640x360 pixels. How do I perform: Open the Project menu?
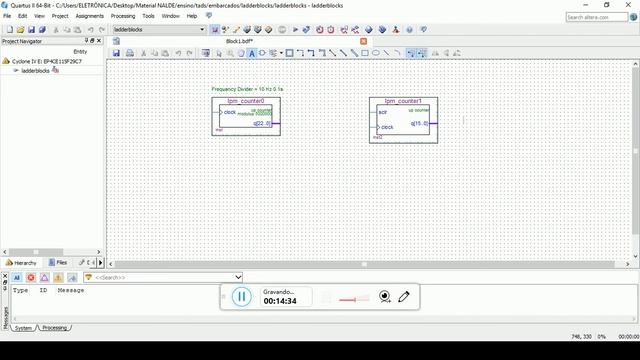[60, 16]
